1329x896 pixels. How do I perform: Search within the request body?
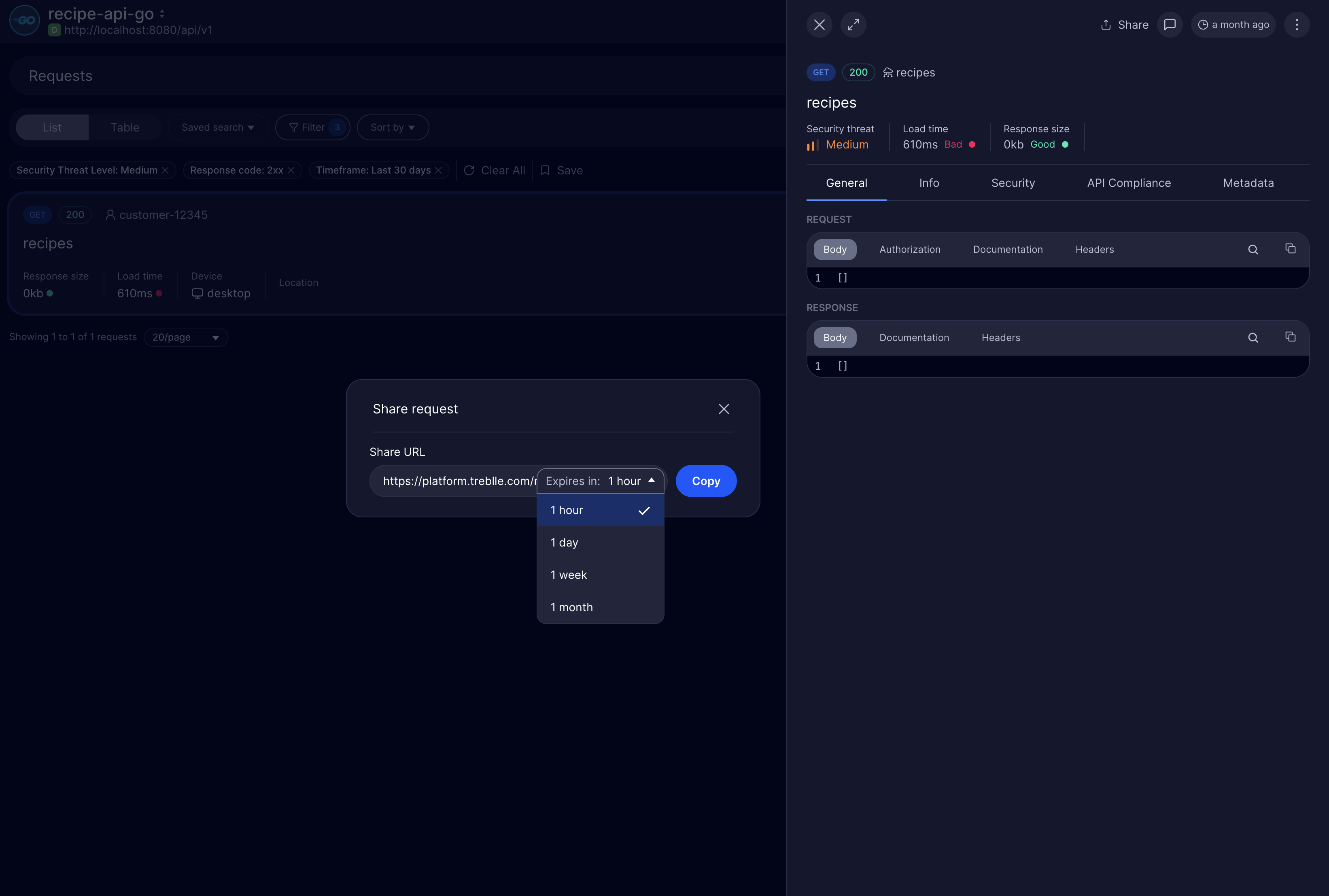pyautogui.click(x=1253, y=250)
